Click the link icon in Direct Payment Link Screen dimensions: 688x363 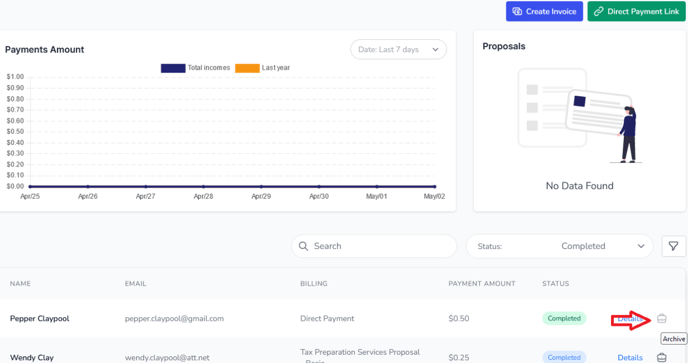[x=598, y=12]
